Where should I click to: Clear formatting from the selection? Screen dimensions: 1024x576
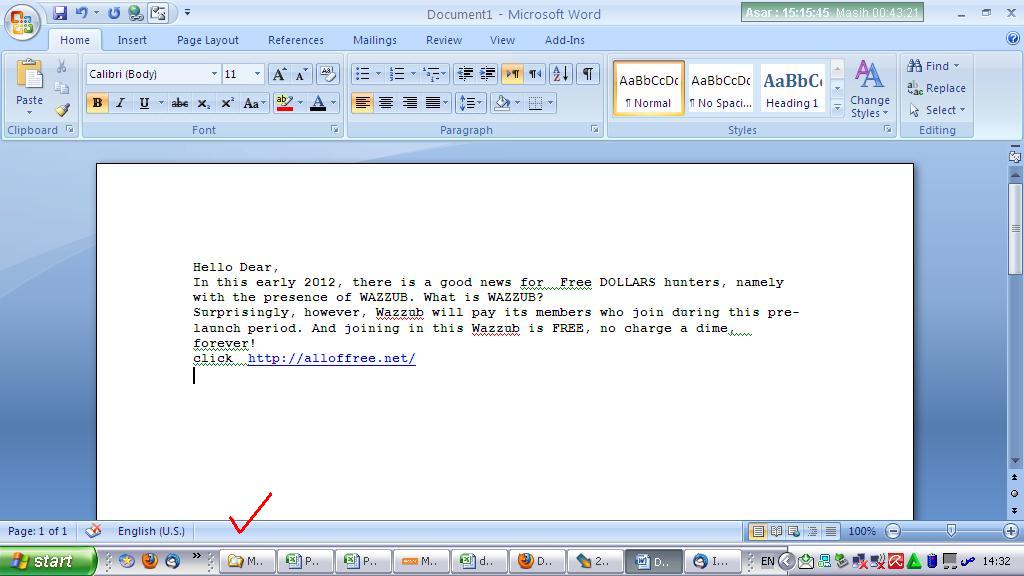point(327,74)
